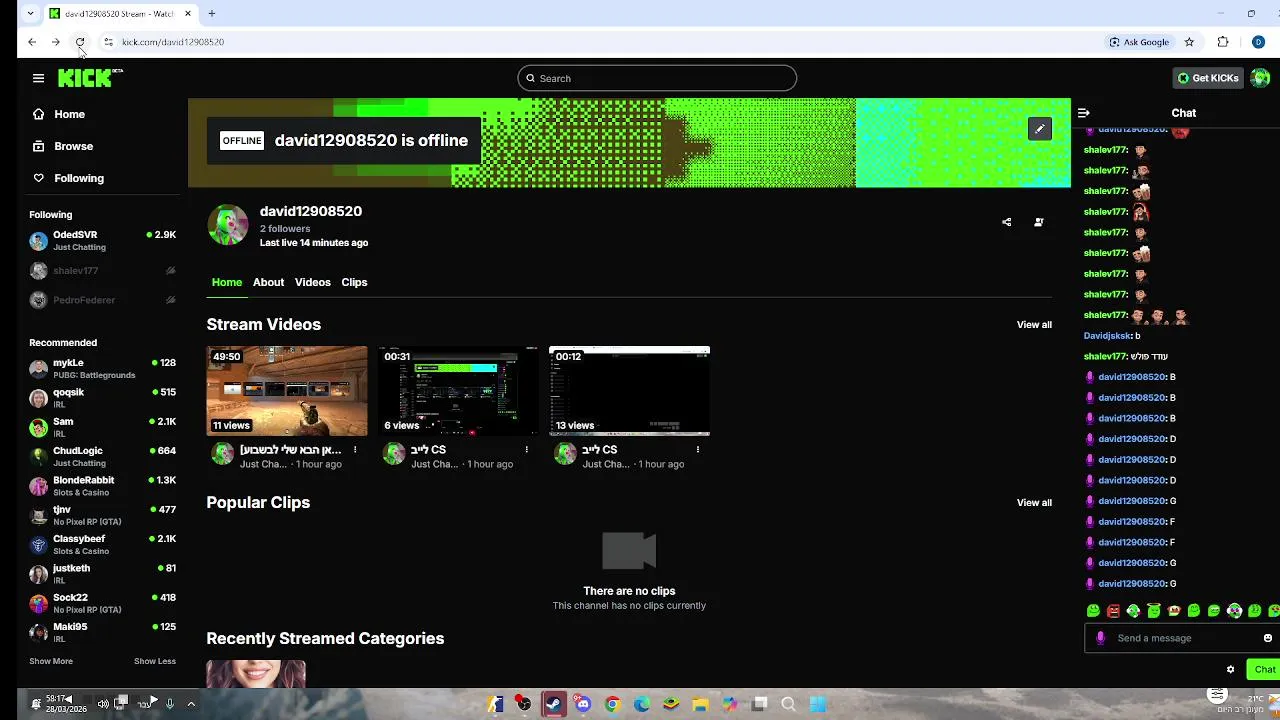Open File Explorer from the taskbar
Image resolution: width=1280 pixels, height=720 pixels.
pos(700,704)
